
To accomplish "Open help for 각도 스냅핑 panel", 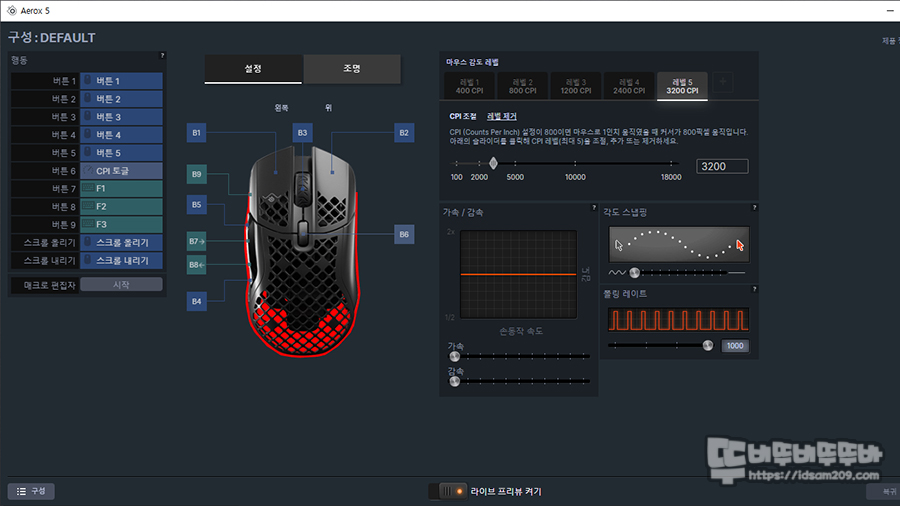I will [x=754, y=208].
